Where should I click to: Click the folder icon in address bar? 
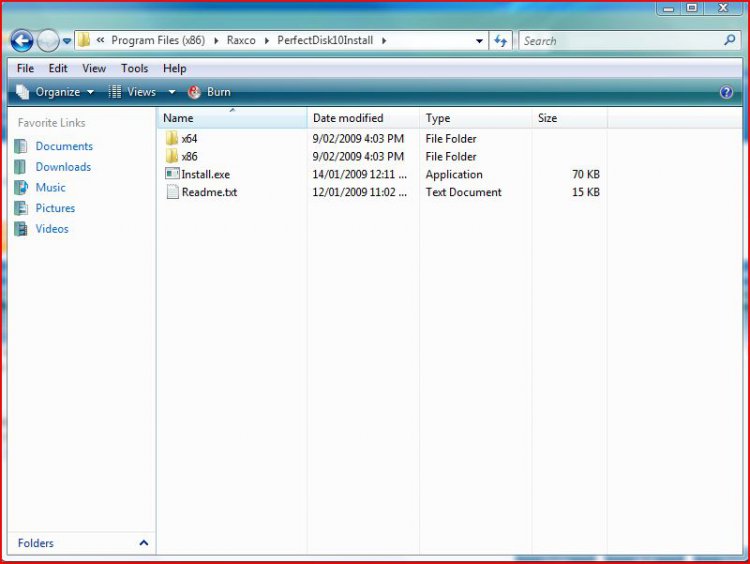84,40
